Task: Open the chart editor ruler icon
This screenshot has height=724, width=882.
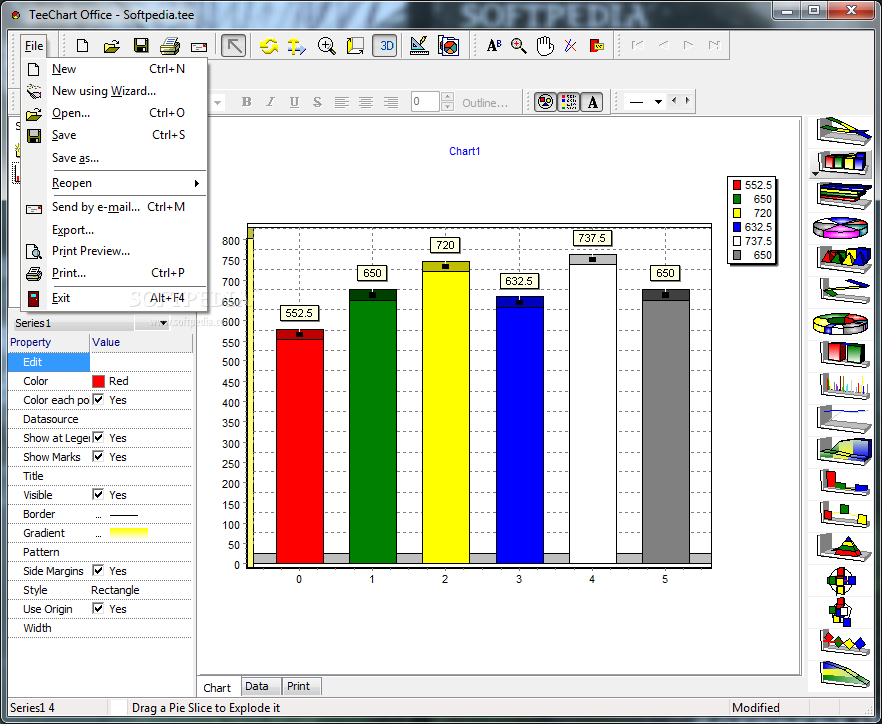Action: [419, 46]
